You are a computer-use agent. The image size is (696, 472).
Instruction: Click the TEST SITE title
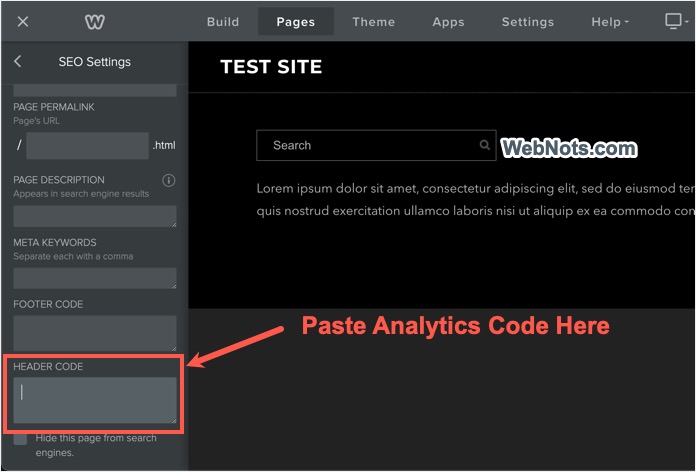pyautogui.click(x=271, y=67)
